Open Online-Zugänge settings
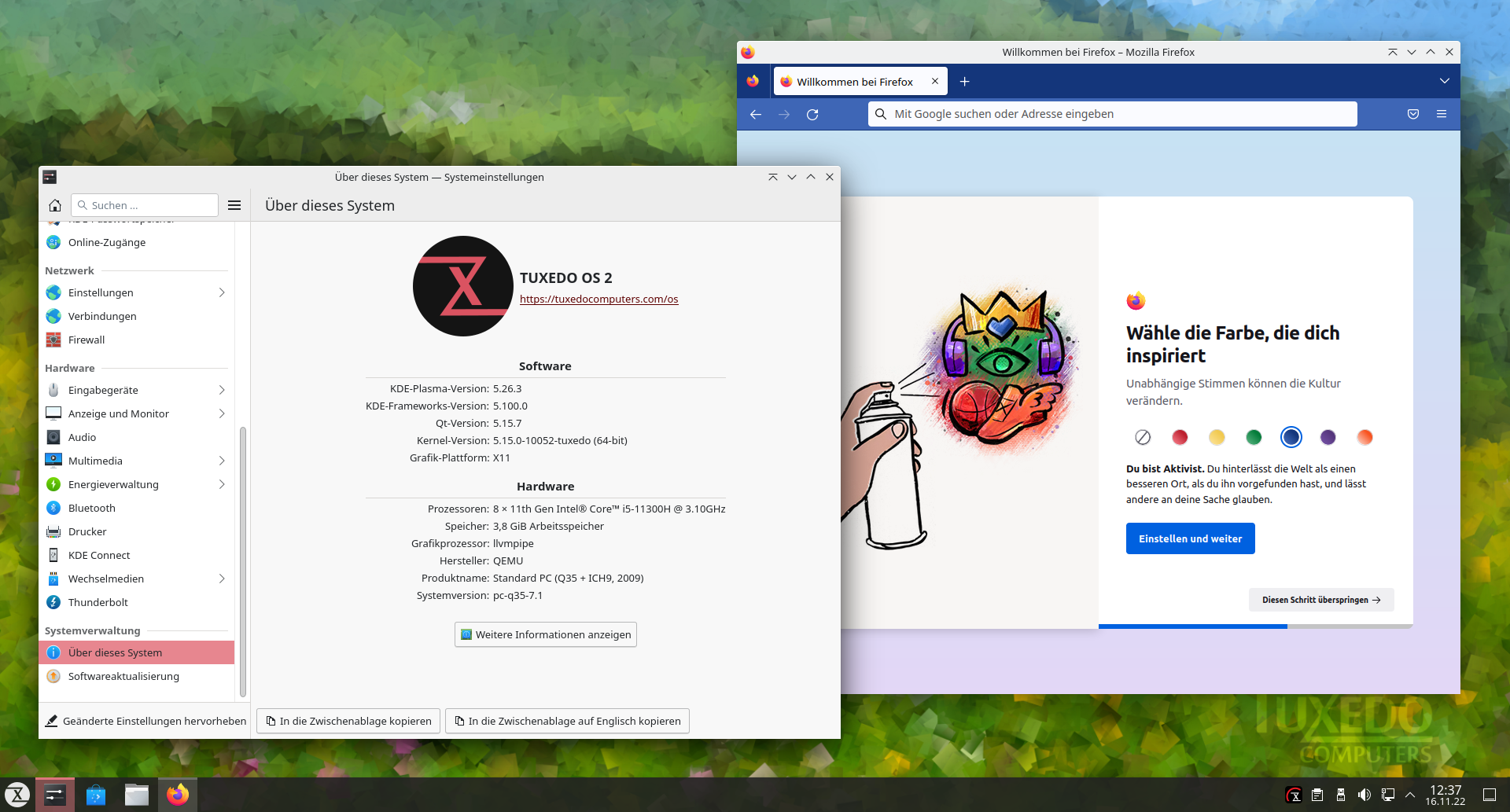Viewport: 1510px width, 812px height. pos(137,242)
